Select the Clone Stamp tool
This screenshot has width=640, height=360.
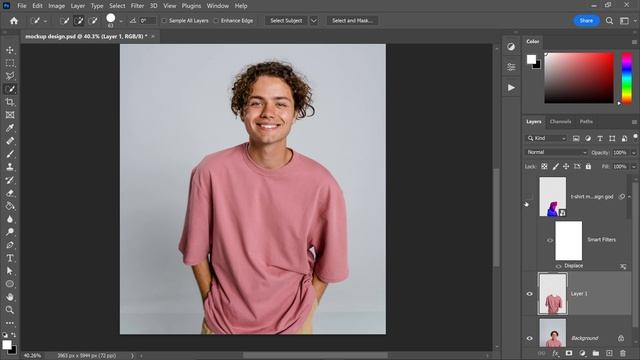point(10,167)
